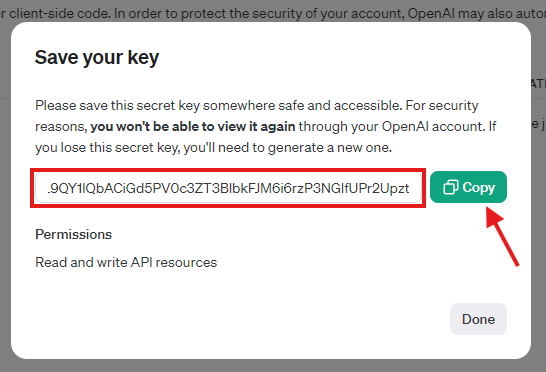Screen dimensions: 546x372
Task: Click the red highlight border around the key
Action: click(x=228, y=170)
